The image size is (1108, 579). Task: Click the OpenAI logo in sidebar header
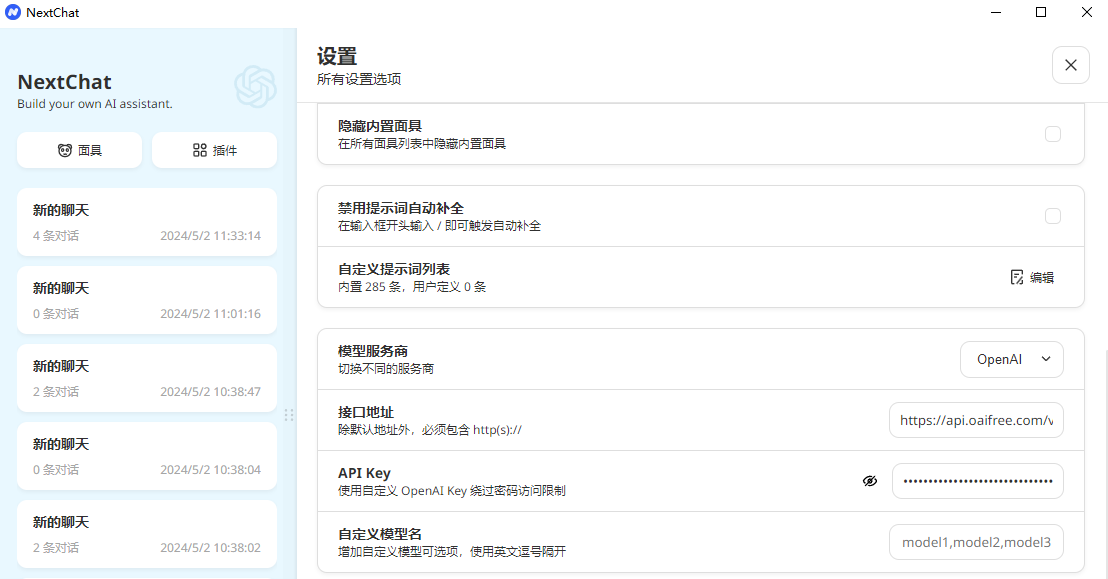click(255, 87)
